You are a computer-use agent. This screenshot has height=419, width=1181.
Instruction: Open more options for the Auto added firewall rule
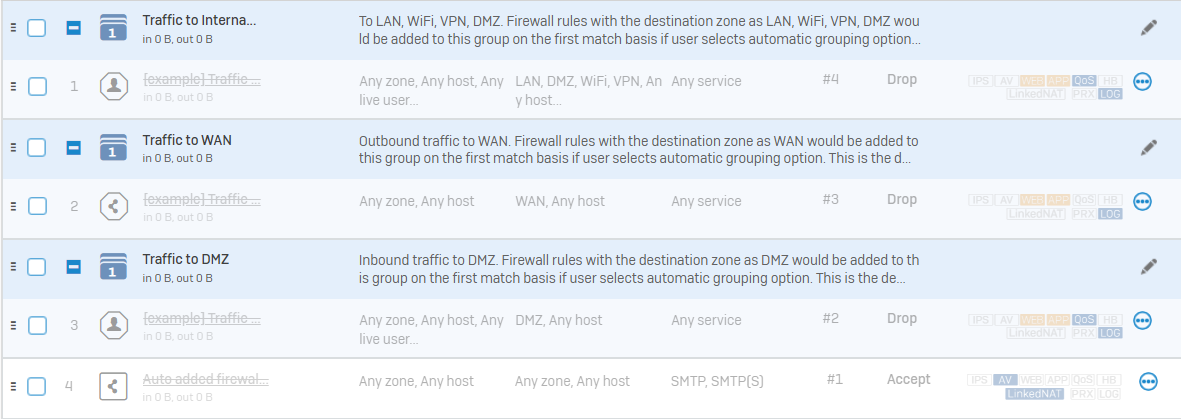pos(1148,382)
